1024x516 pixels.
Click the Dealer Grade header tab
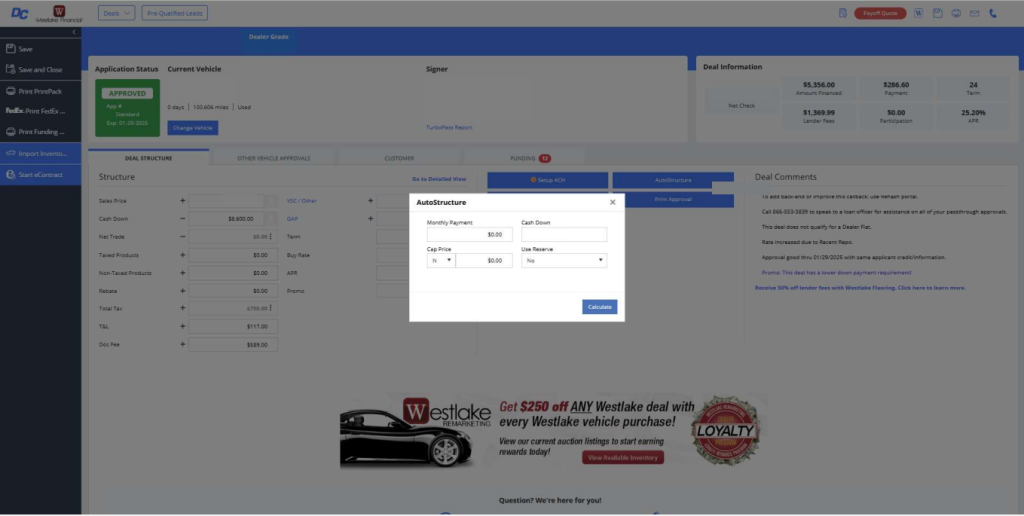pos(268,37)
